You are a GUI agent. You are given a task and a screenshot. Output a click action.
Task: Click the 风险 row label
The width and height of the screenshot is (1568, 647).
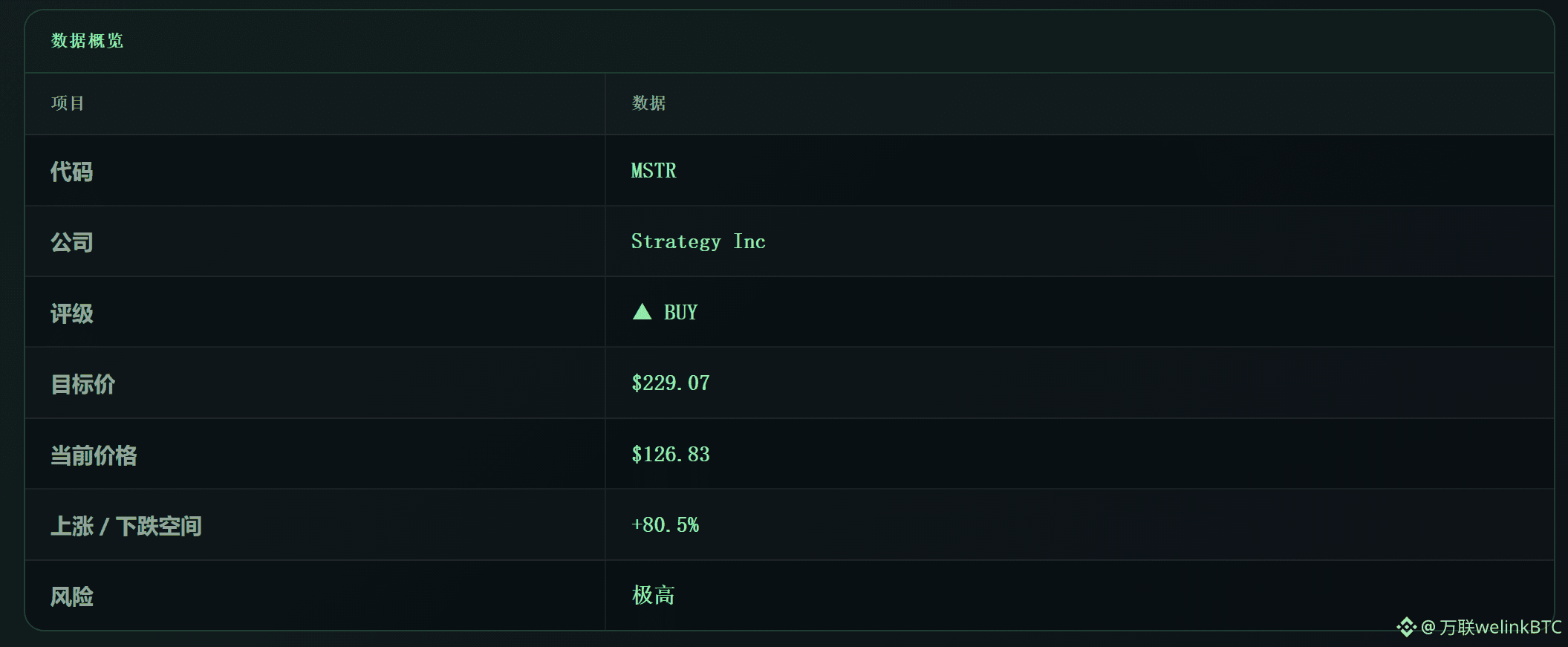(71, 596)
